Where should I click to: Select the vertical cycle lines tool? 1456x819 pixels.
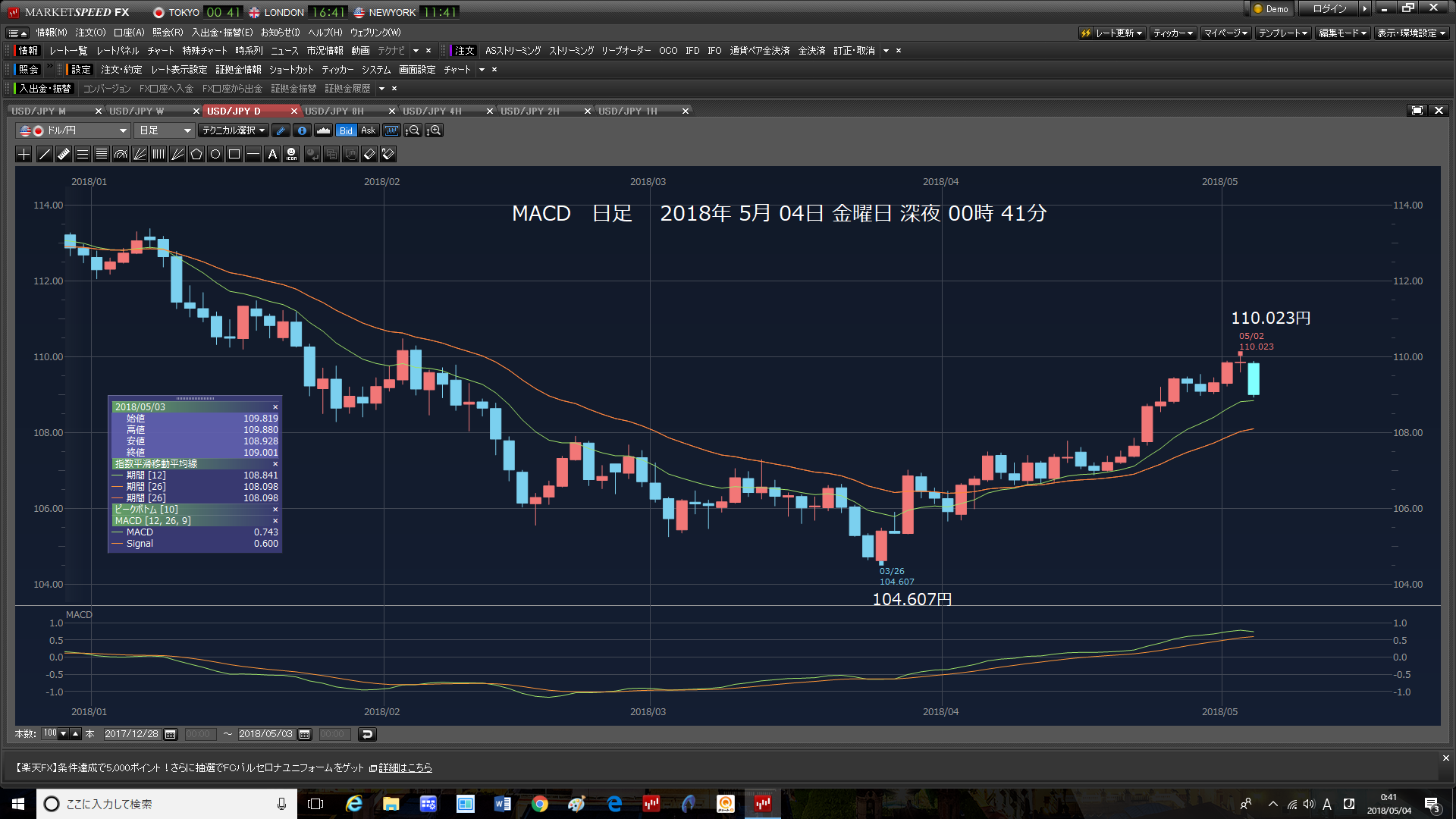click(158, 155)
